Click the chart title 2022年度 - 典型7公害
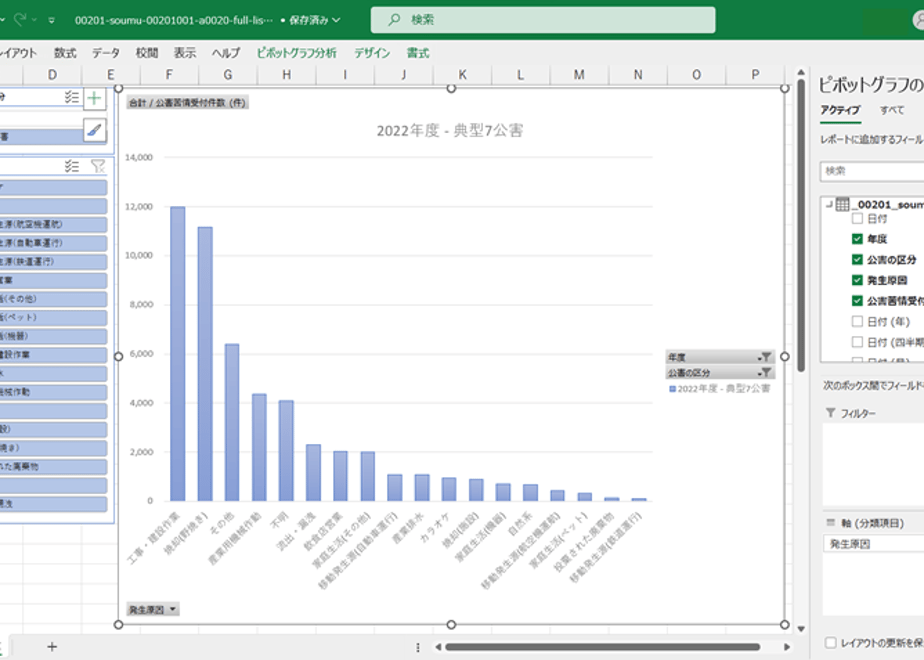Image resolution: width=924 pixels, height=660 pixels. (450, 130)
